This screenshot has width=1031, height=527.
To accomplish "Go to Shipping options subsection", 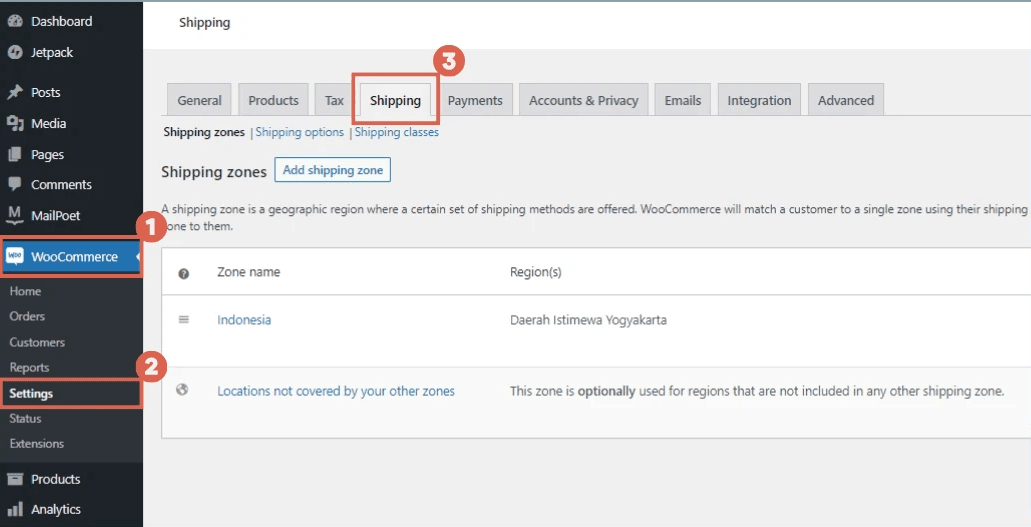I will (299, 132).
